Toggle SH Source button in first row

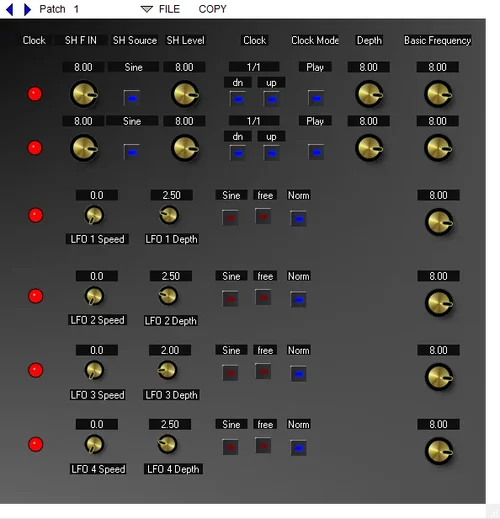tap(132, 98)
